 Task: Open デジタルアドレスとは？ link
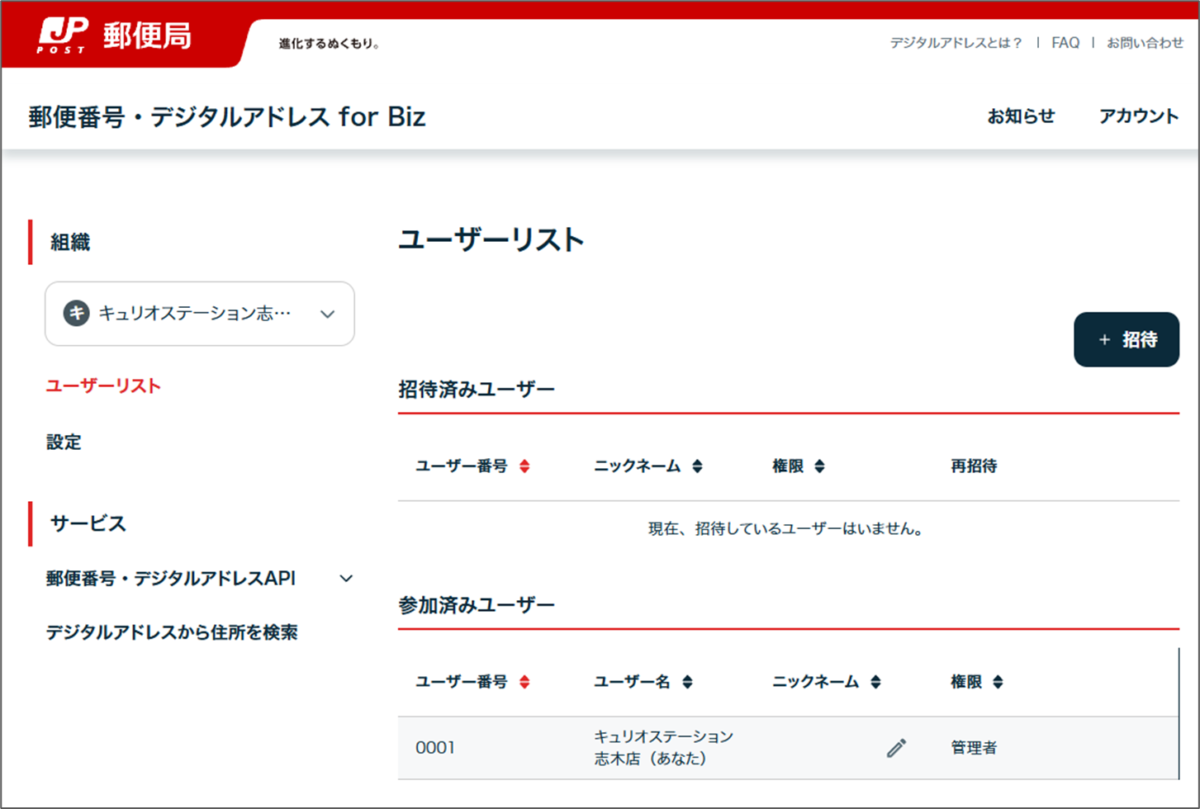point(956,43)
